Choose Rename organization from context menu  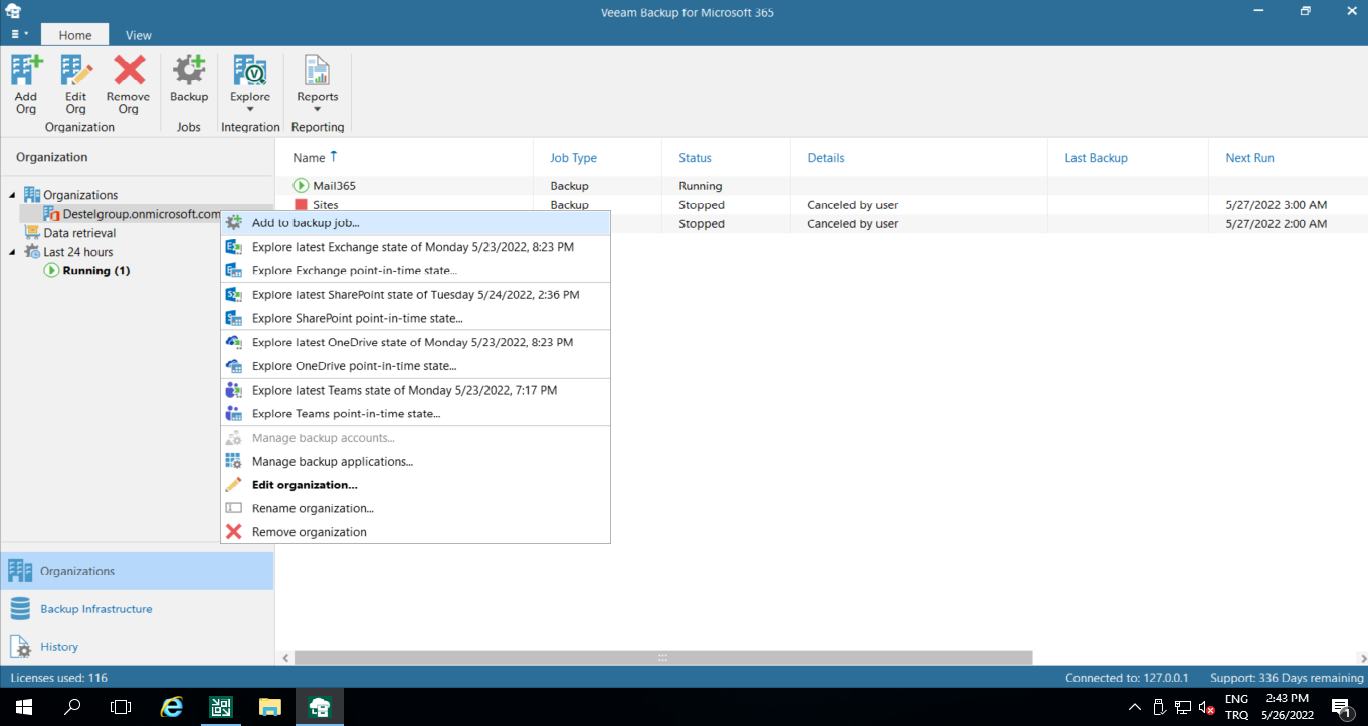coord(415,509)
